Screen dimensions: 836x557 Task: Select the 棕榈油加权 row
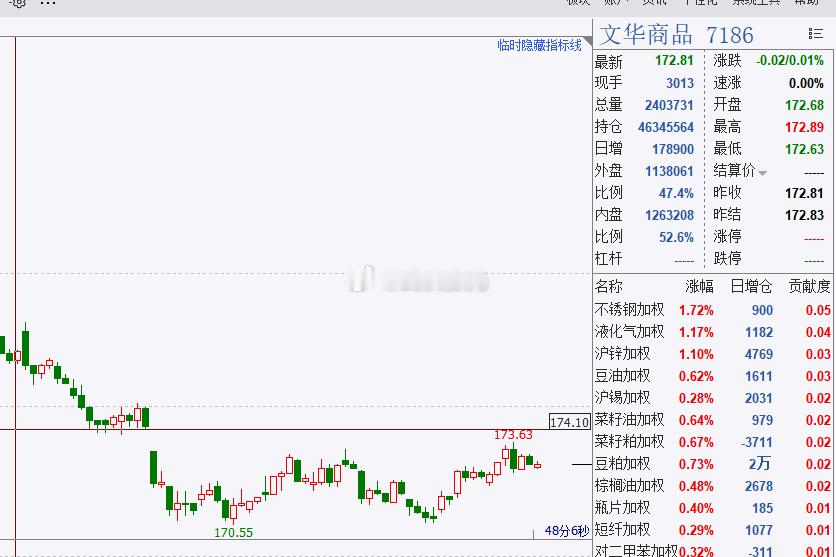pos(713,486)
